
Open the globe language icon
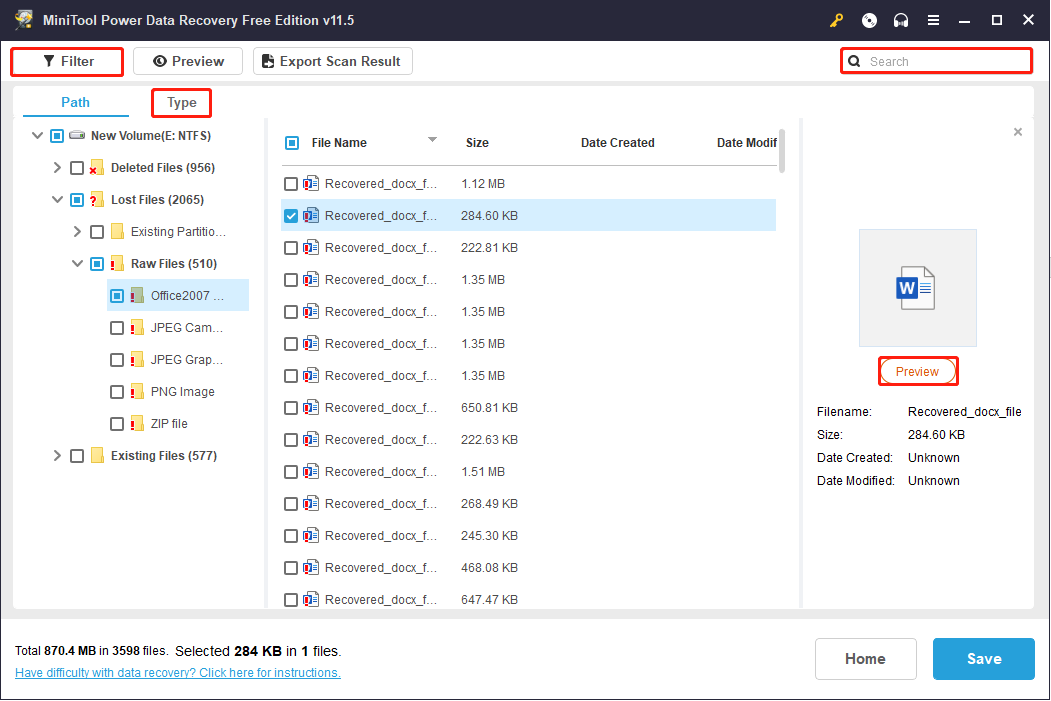click(x=868, y=19)
